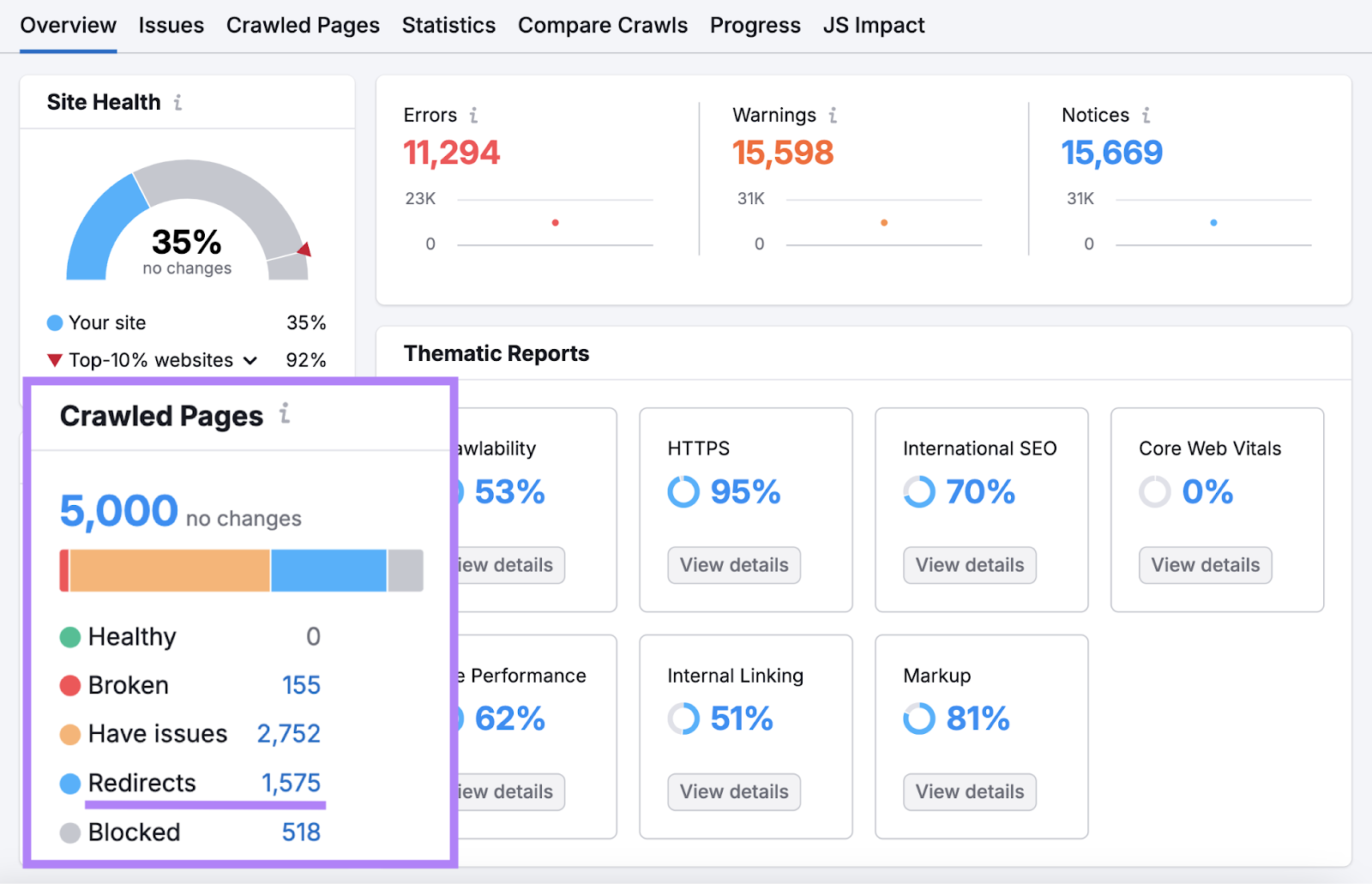Toggle the Blocked pages legend dot
Screen dimensions: 1372x884
click(69, 831)
